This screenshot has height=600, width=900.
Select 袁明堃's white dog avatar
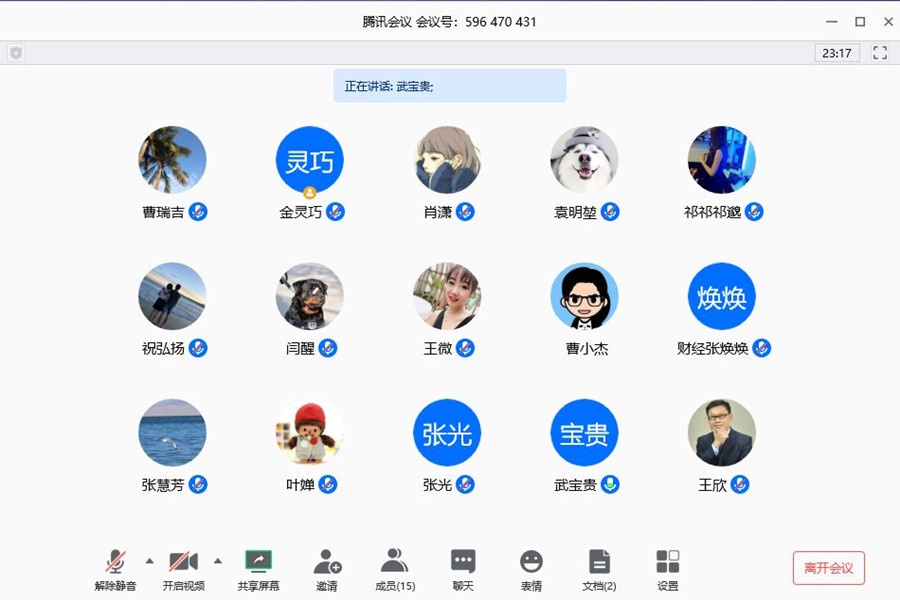point(584,160)
